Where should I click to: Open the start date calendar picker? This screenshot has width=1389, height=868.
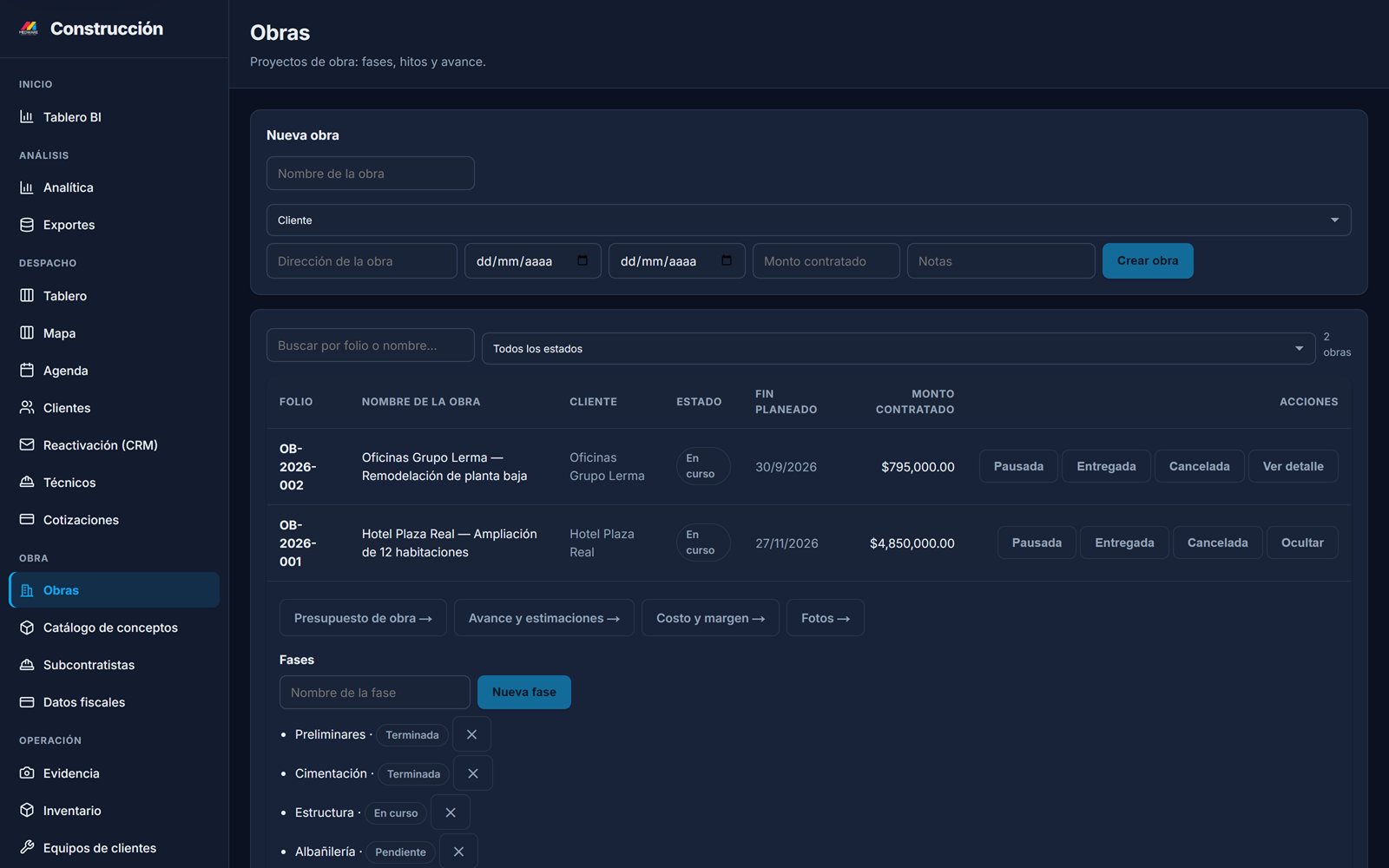tap(583, 260)
